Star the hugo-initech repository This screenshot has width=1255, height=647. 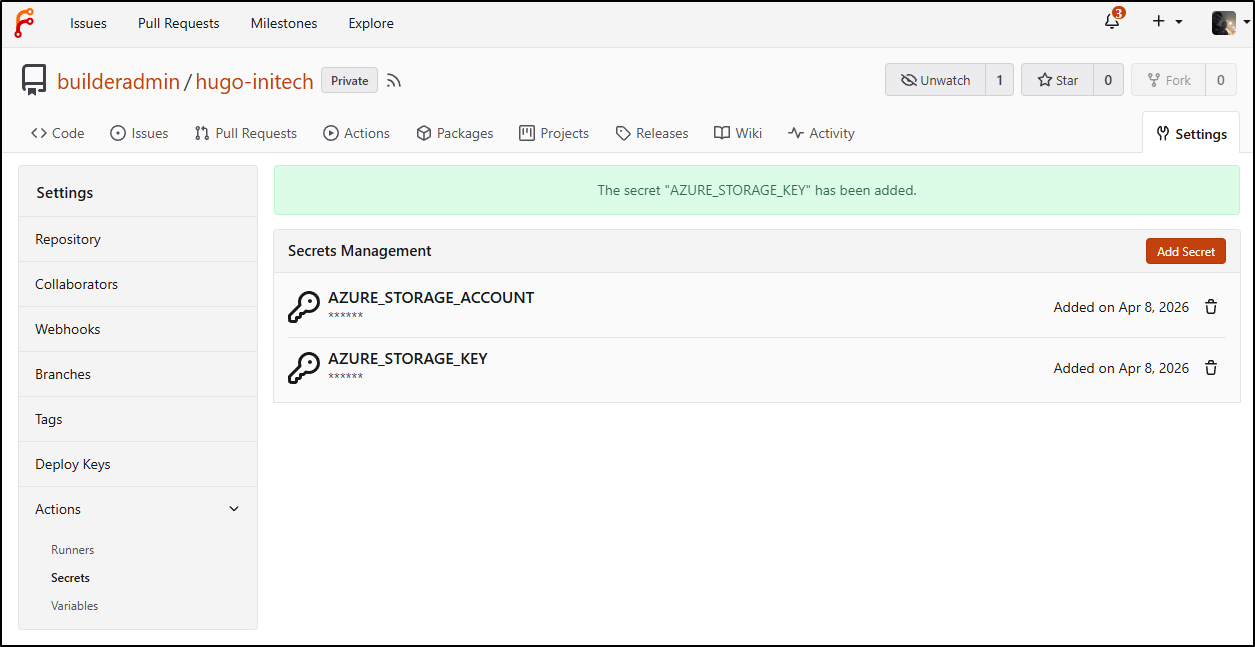[x=1057, y=80]
